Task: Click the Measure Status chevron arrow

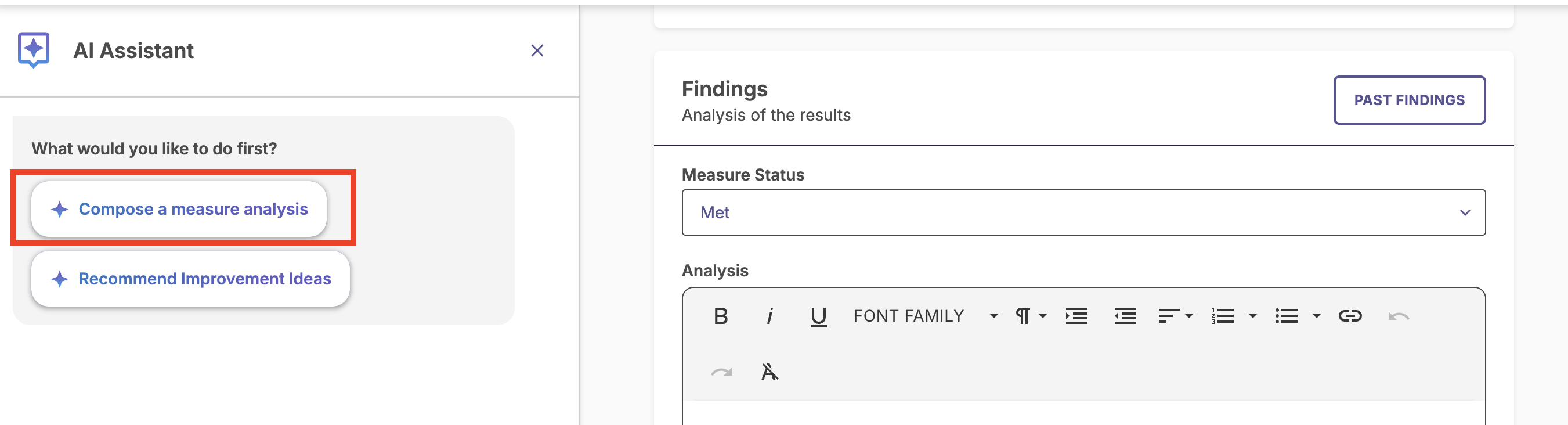Action: (1465, 212)
